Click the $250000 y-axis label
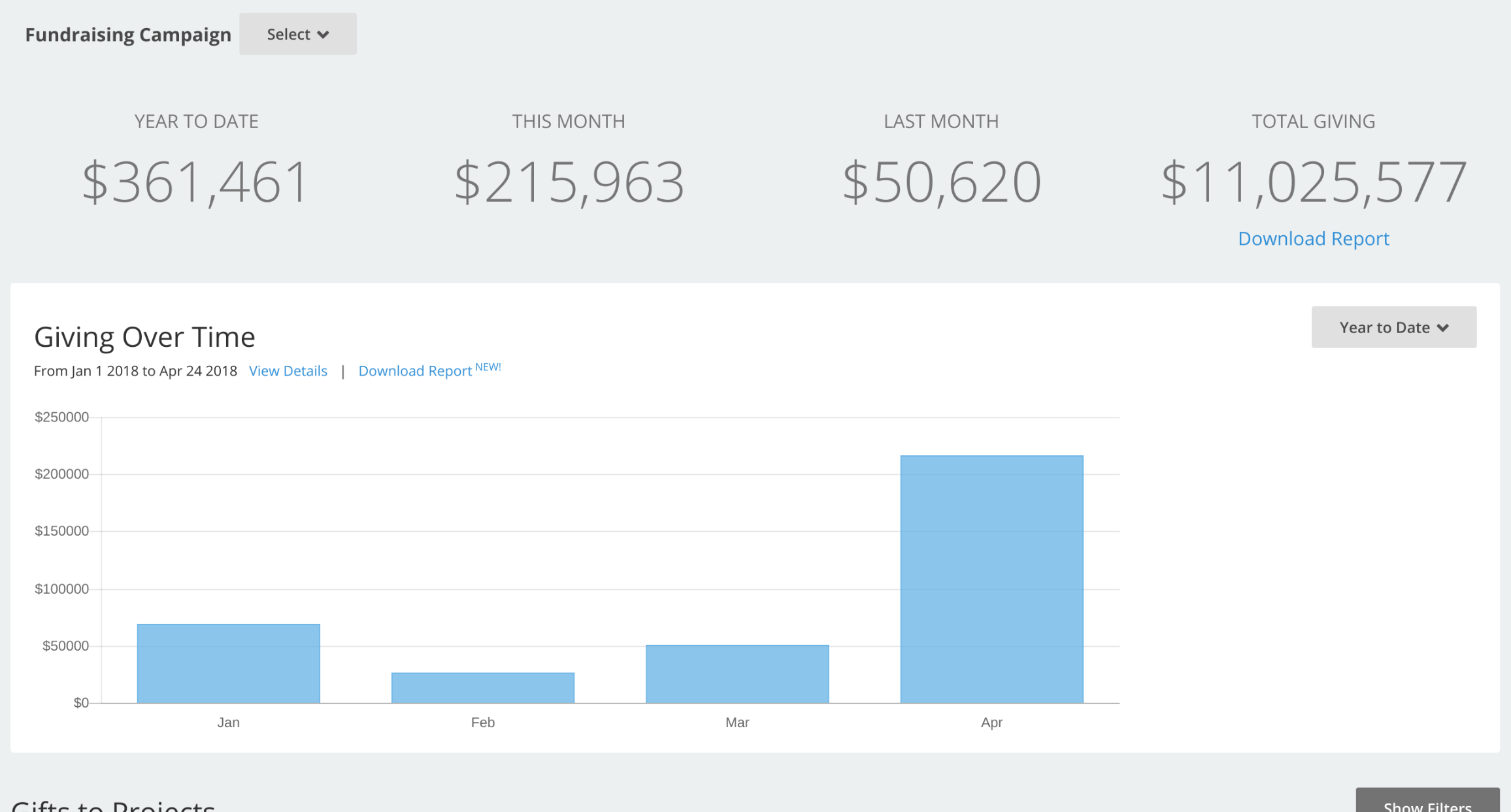 (61, 417)
